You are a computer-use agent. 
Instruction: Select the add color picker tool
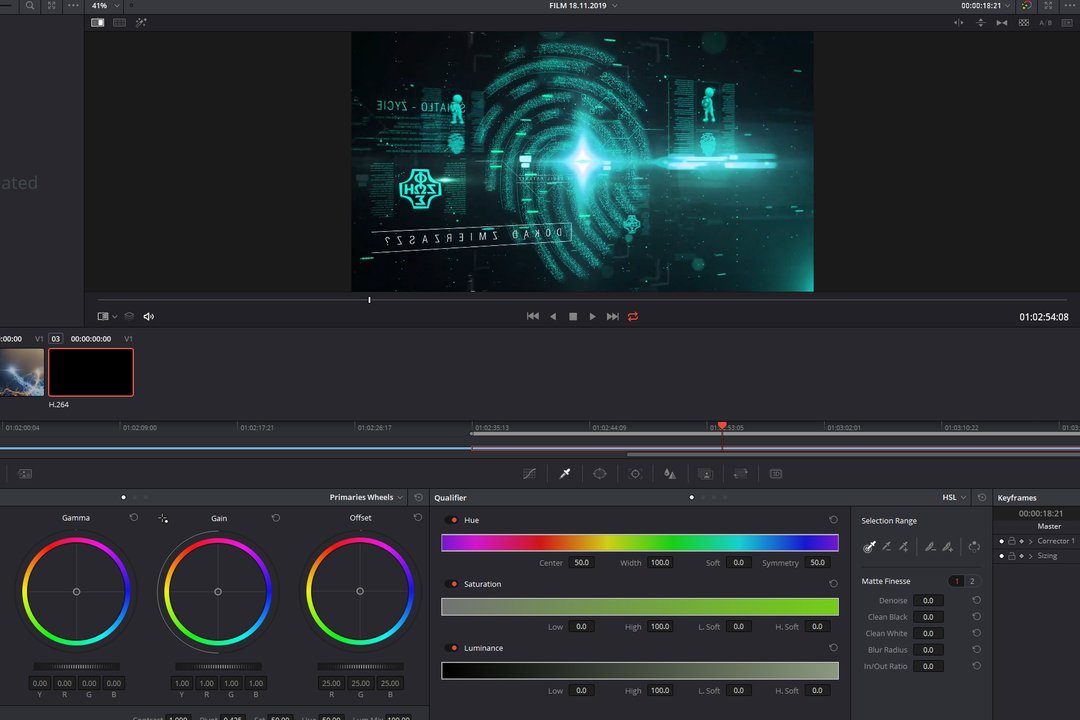tap(904, 546)
